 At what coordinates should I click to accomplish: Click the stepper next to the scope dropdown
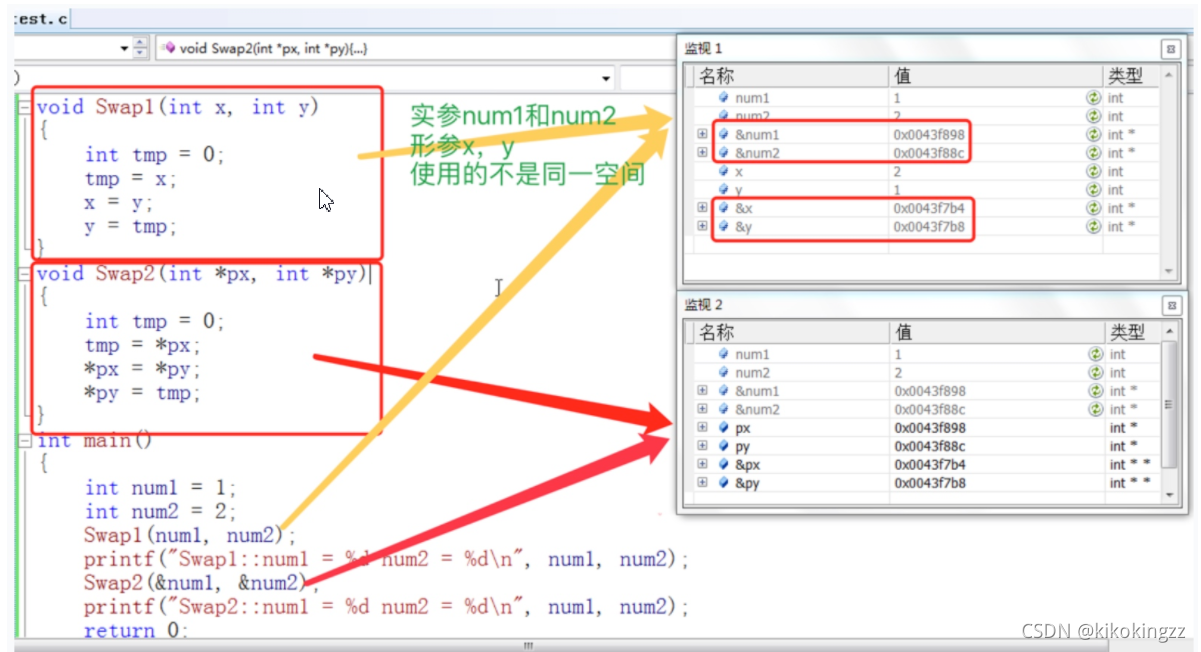coord(140,47)
